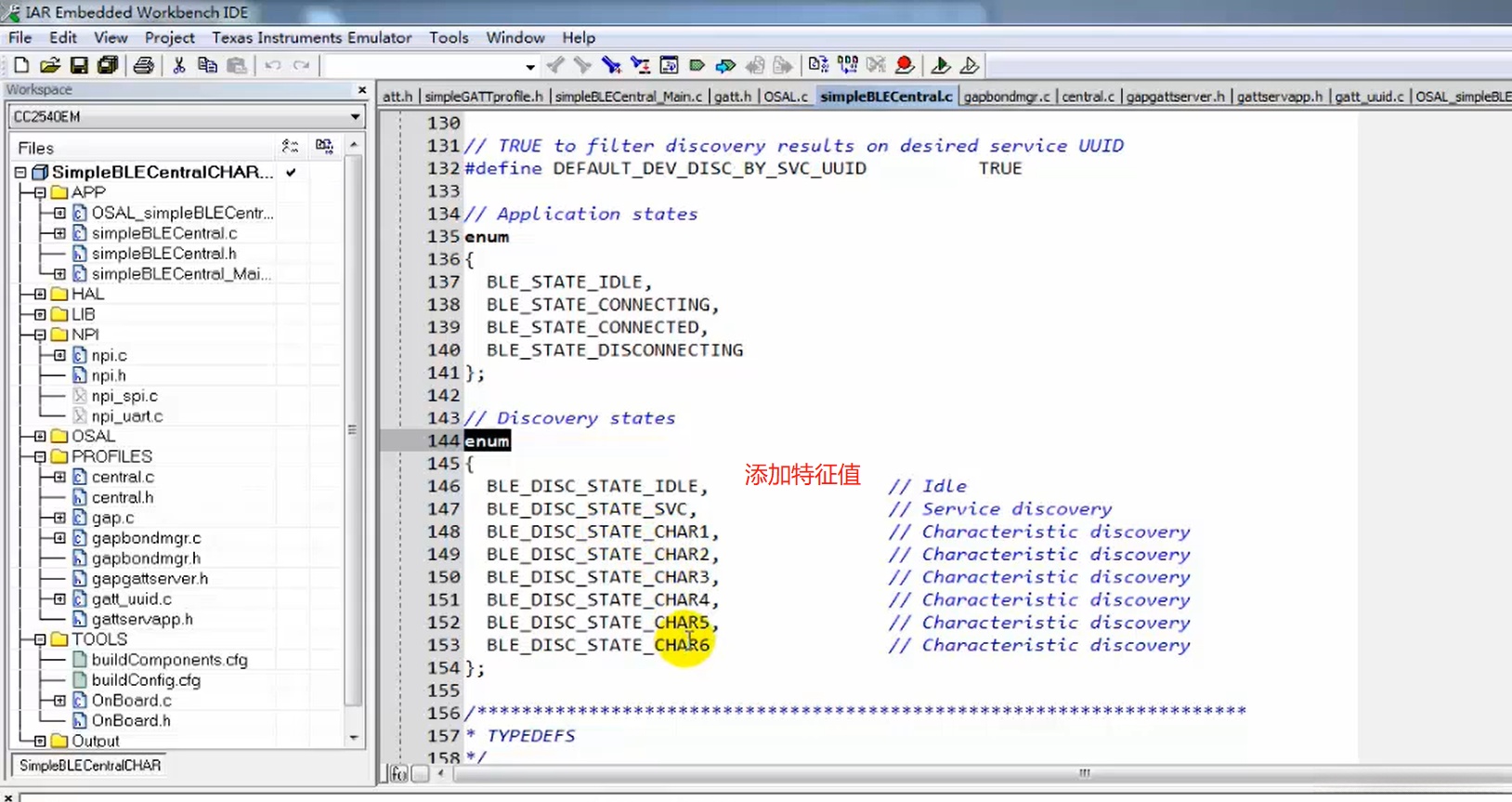Collapse the NPI folder node
The height and width of the screenshot is (802, 1512).
coord(40,335)
